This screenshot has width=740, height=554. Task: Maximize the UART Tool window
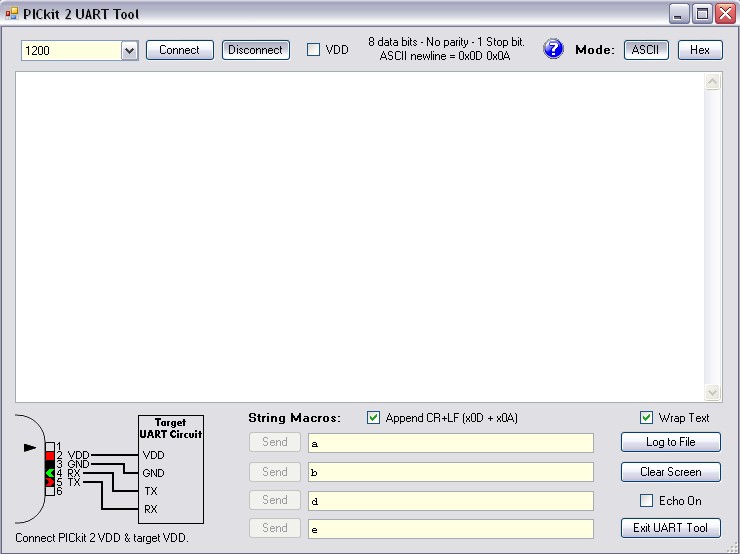702,14
